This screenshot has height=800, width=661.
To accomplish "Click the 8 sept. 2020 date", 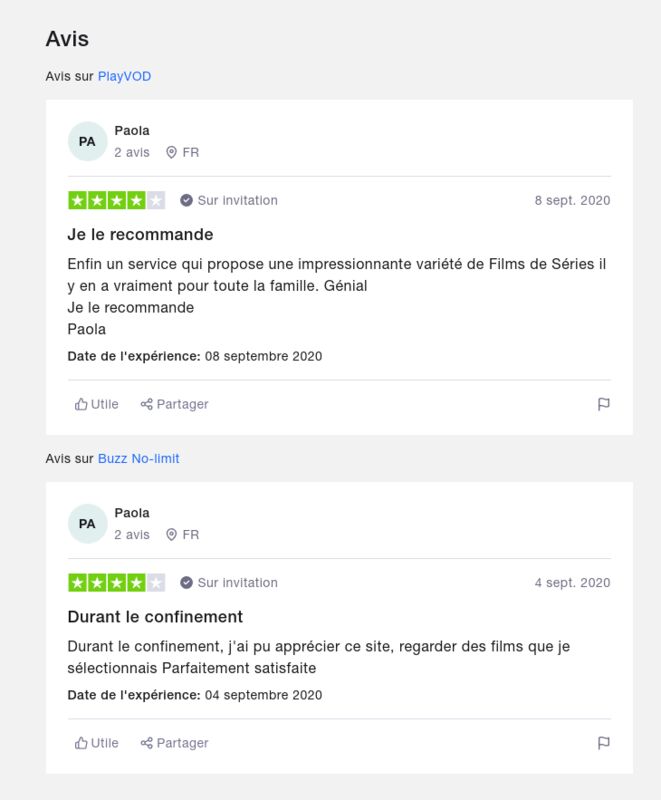I will click(572, 200).
